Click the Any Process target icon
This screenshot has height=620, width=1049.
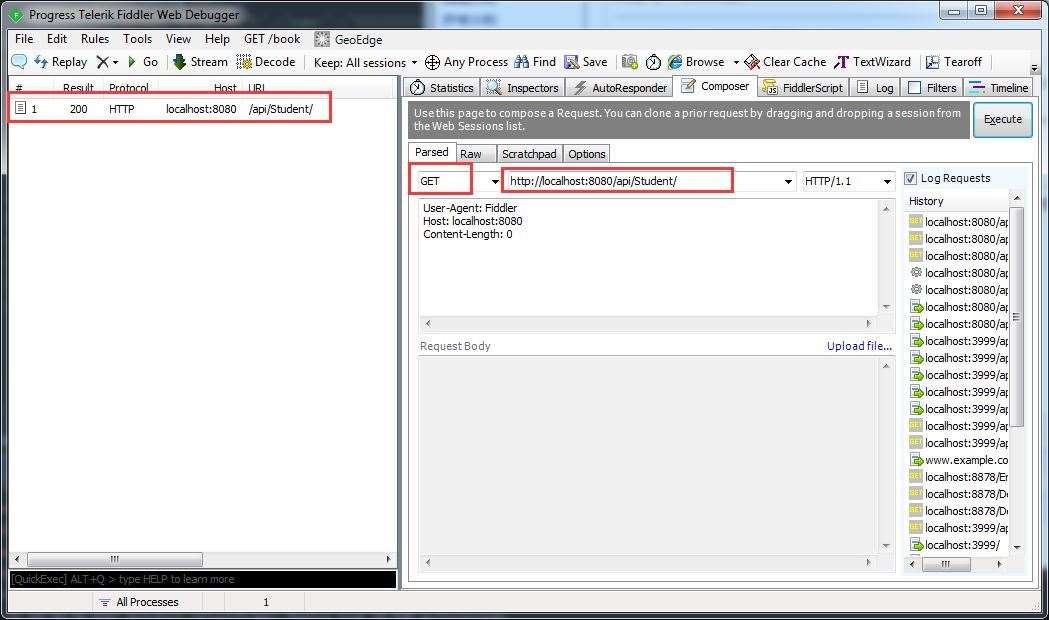pos(432,62)
